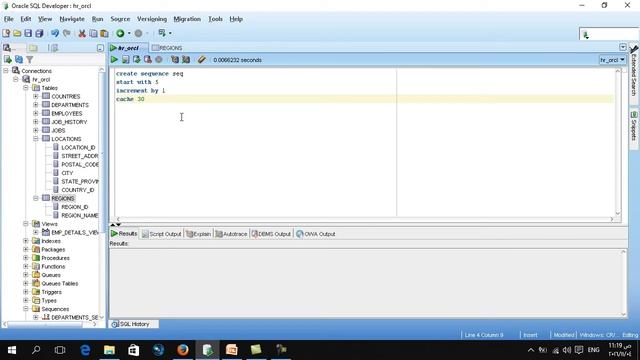Open the Navigate menu
Screen dimensions: 640x360
[x=72, y=19]
